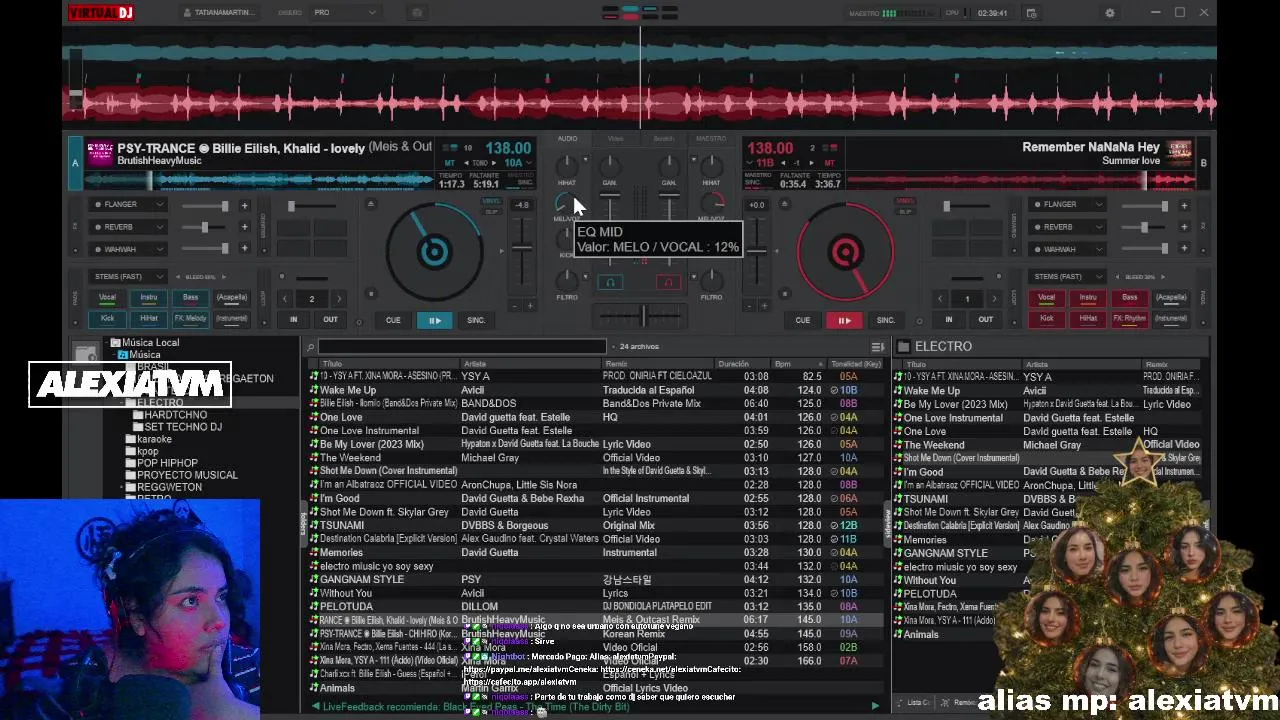Double the loop length with right arrow on deck A
The image size is (1280, 720).
click(x=338, y=299)
